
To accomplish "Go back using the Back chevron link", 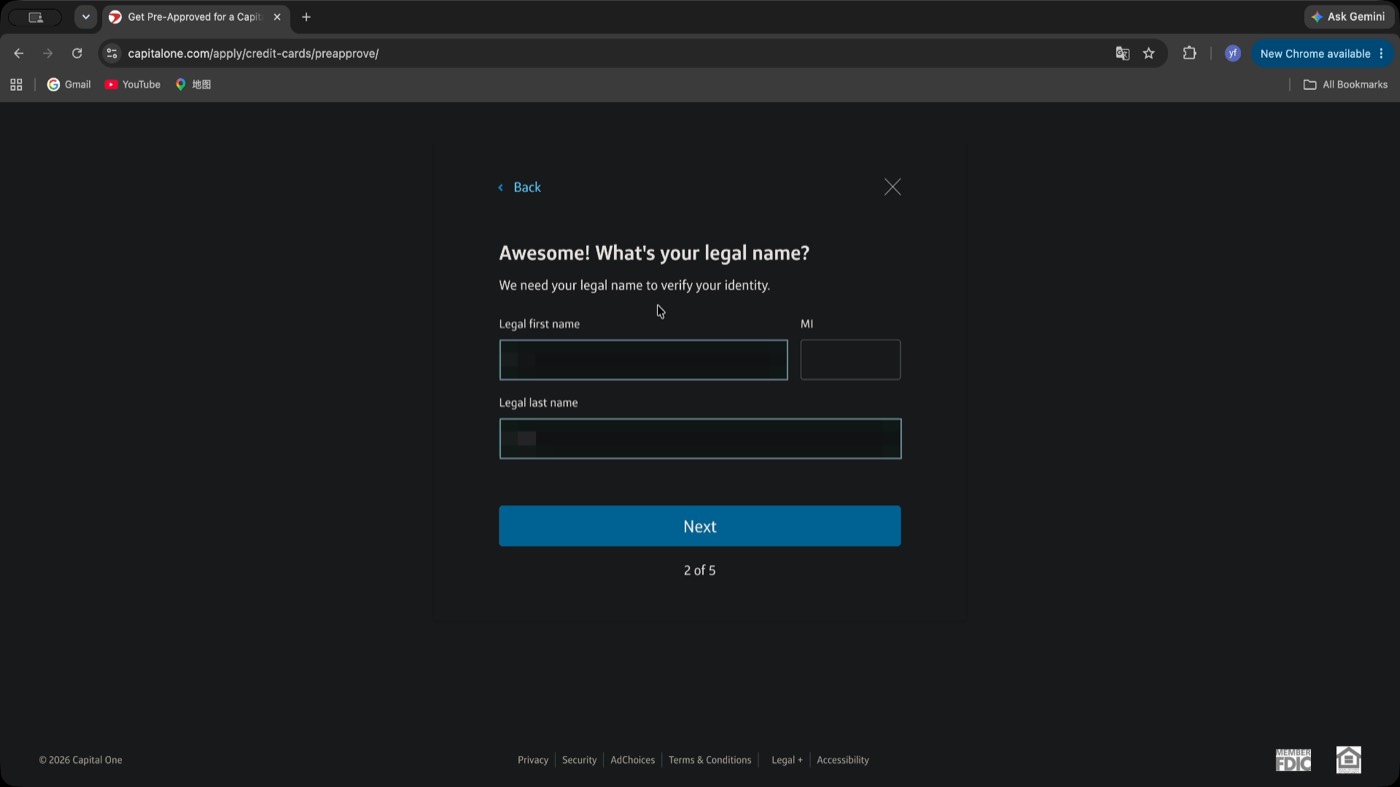I will [520, 187].
